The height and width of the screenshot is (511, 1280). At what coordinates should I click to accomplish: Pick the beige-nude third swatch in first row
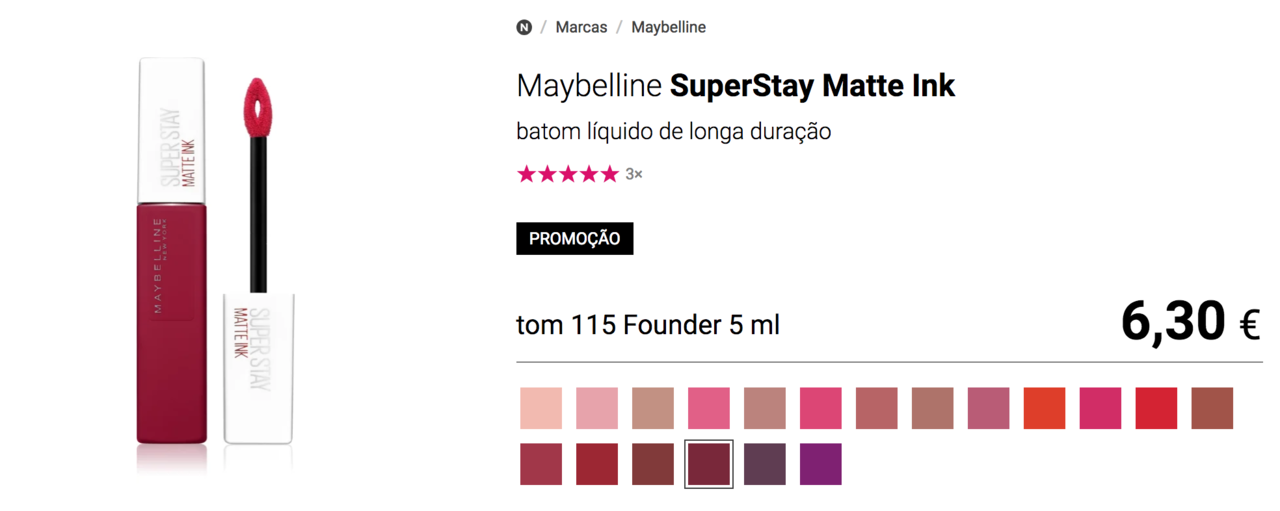[x=653, y=408]
